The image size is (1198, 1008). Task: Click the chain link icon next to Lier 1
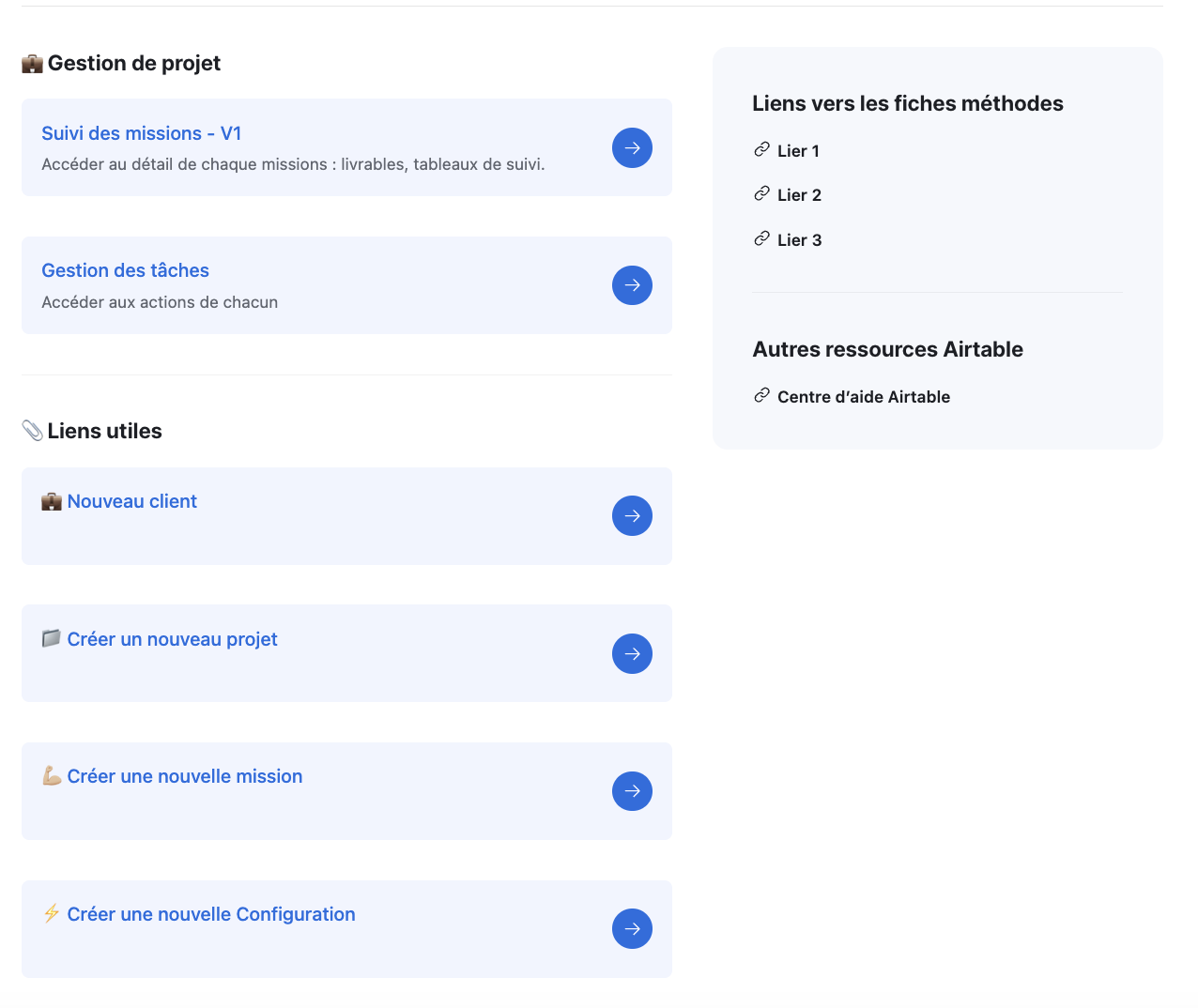pyautogui.click(x=760, y=150)
